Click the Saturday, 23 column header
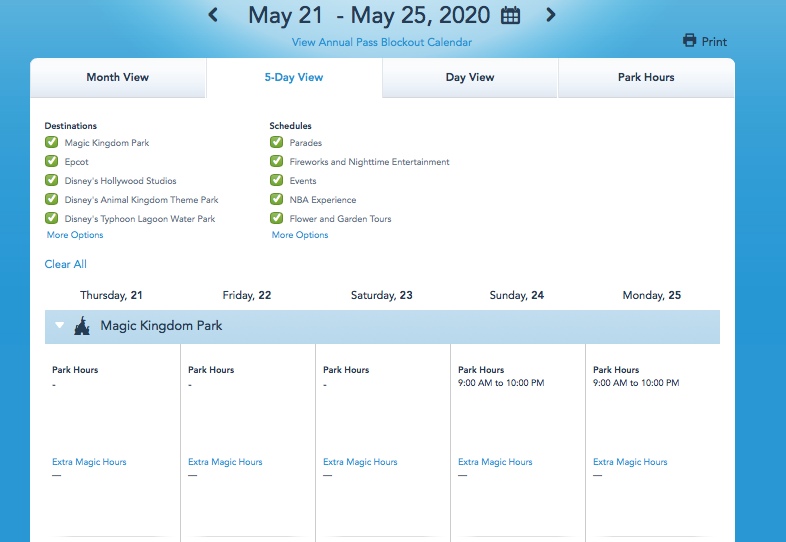 tap(381, 295)
